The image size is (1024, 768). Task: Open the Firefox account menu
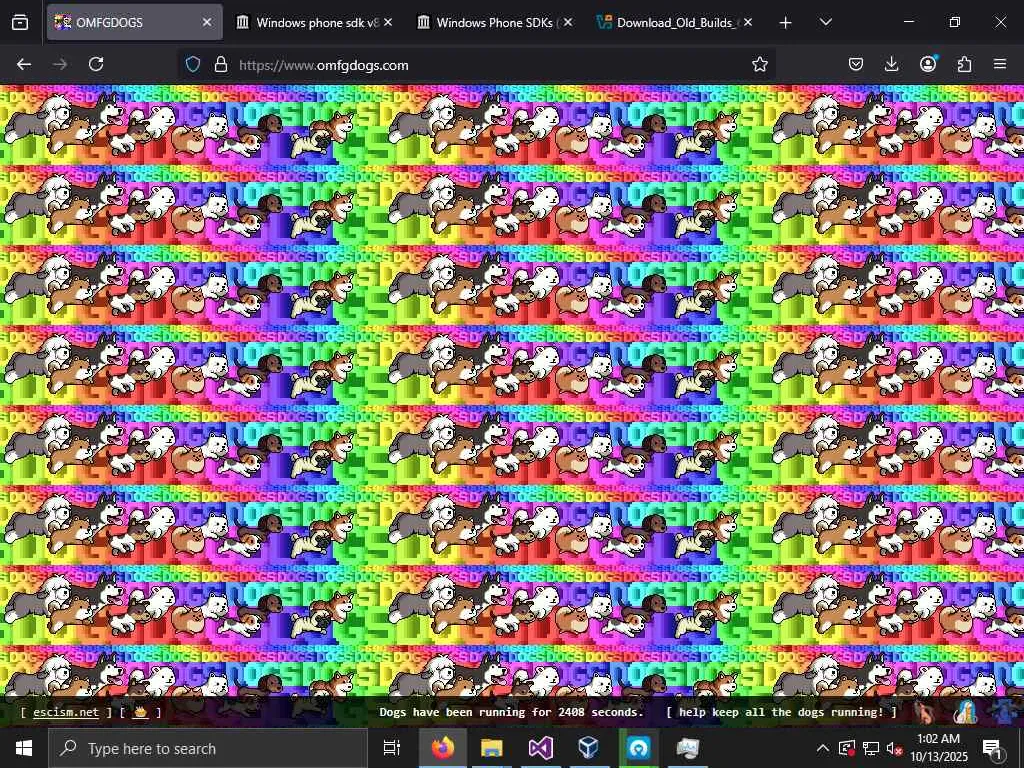pos(928,64)
